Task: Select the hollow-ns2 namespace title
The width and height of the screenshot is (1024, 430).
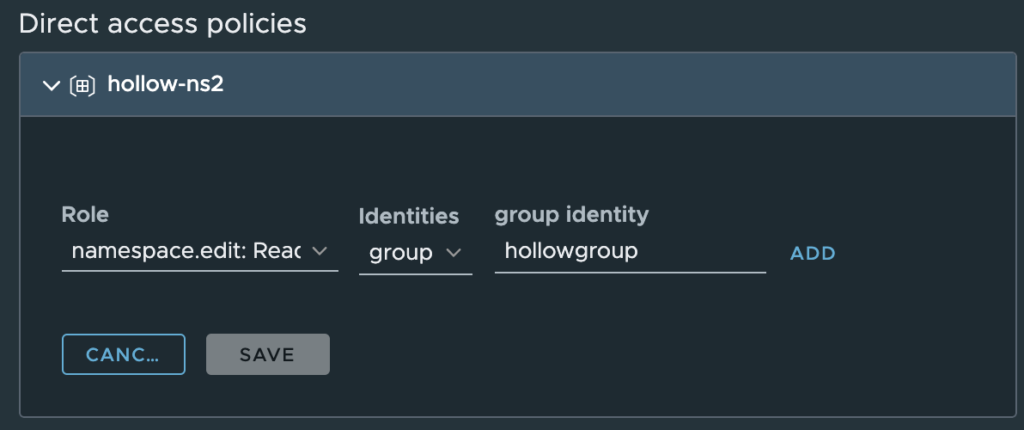Action: pyautogui.click(x=165, y=84)
